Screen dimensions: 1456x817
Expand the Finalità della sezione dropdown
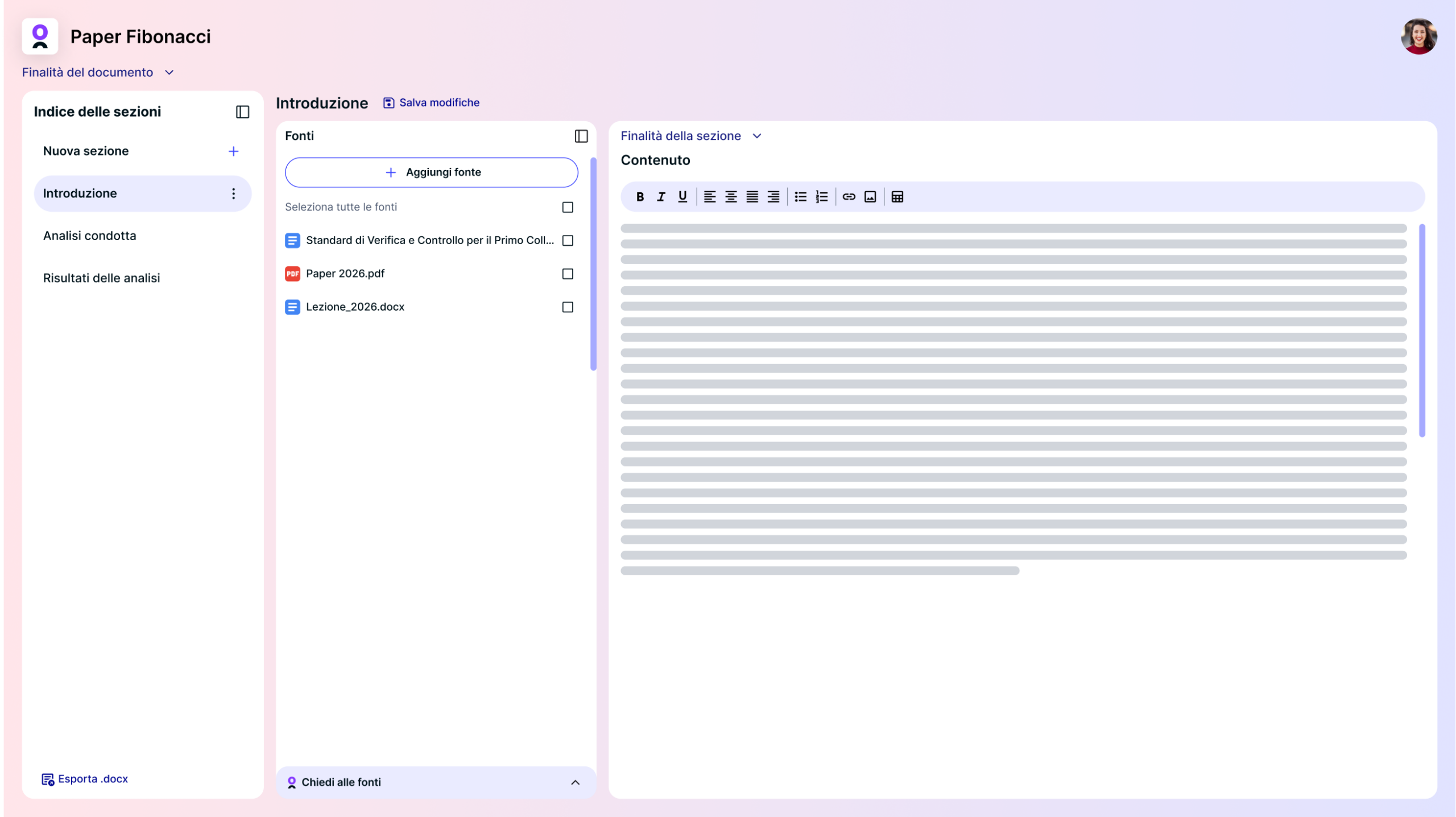click(690, 136)
